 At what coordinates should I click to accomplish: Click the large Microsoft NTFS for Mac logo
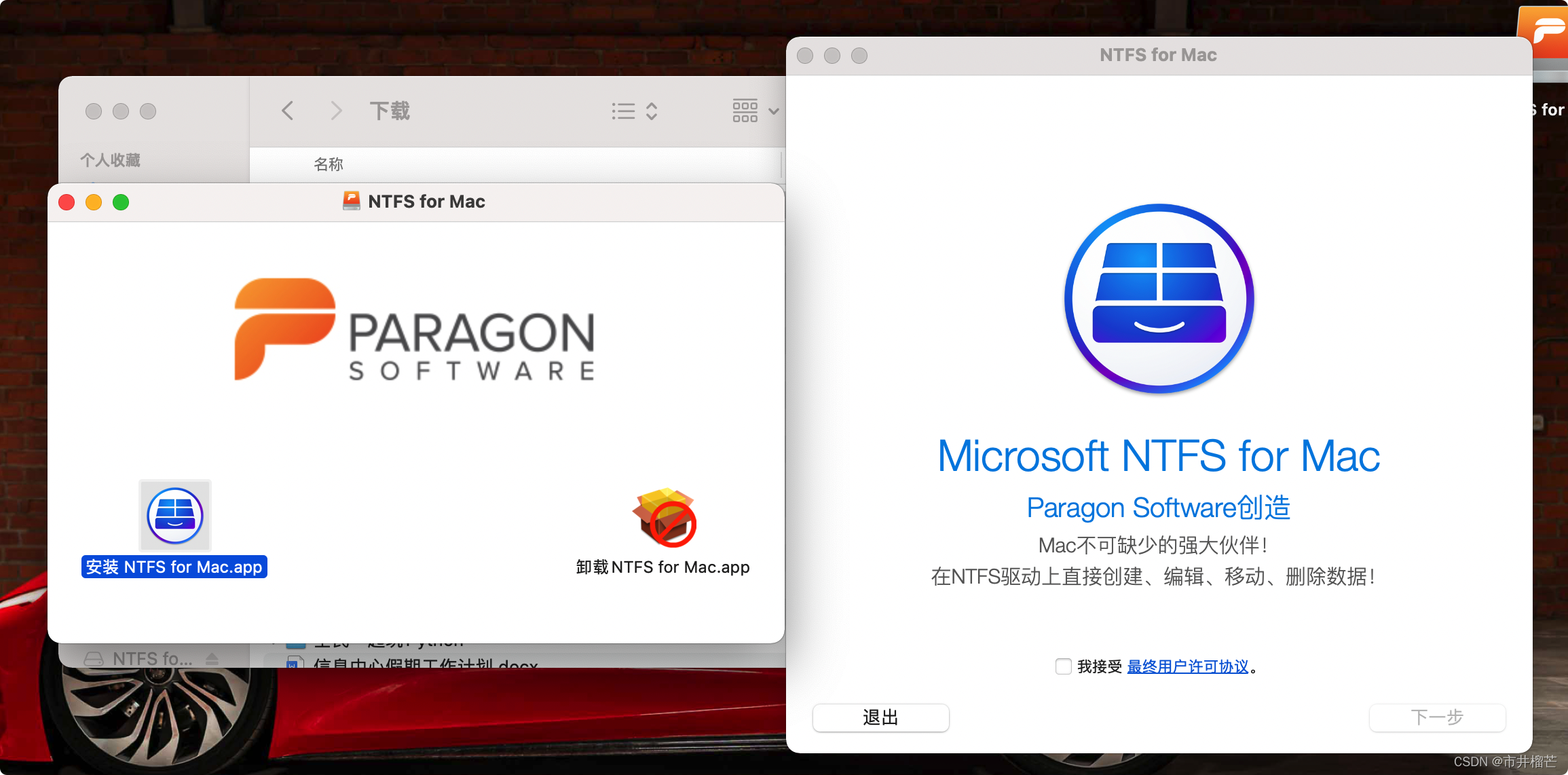click(1159, 299)
